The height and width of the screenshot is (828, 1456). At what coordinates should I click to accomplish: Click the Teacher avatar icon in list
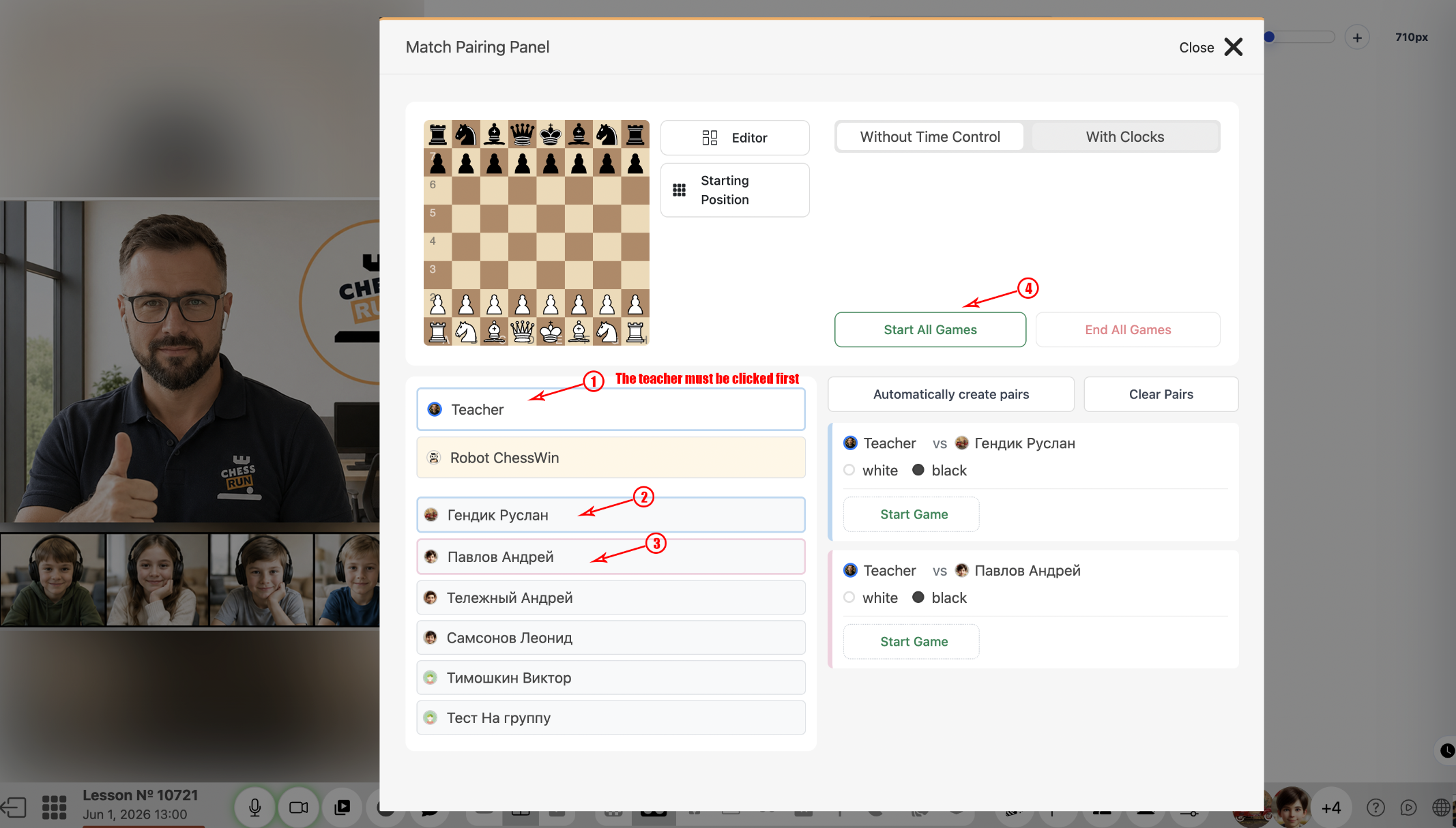pyautogui.click(x=435, y=409)
